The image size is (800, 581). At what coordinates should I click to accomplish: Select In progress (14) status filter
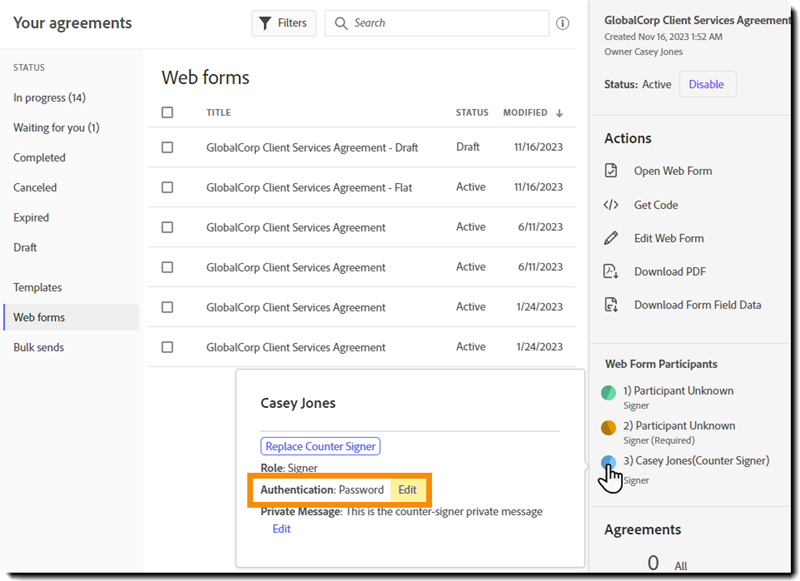(x=49, y=98)
